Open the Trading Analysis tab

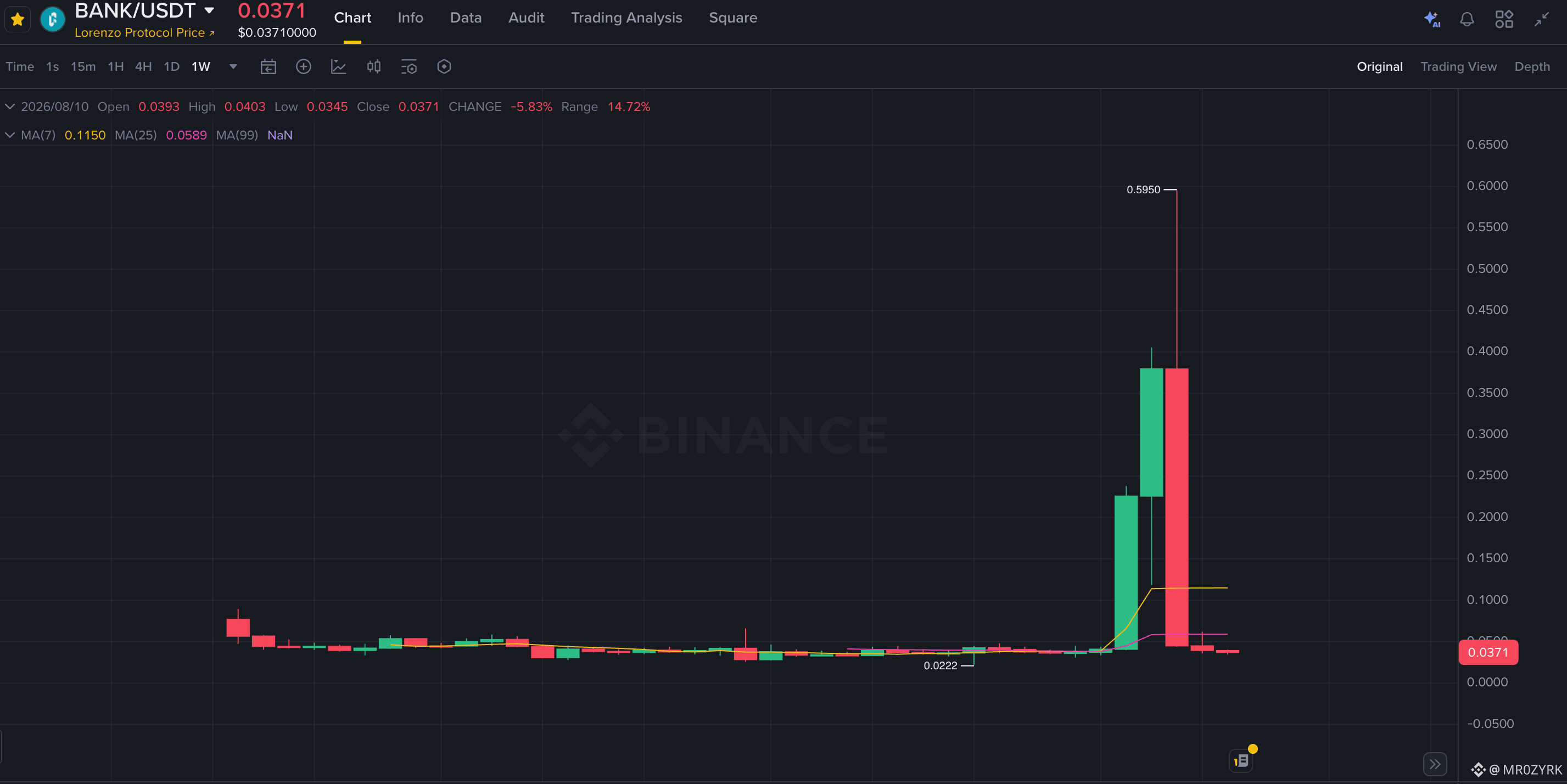[x=626, y=18]
